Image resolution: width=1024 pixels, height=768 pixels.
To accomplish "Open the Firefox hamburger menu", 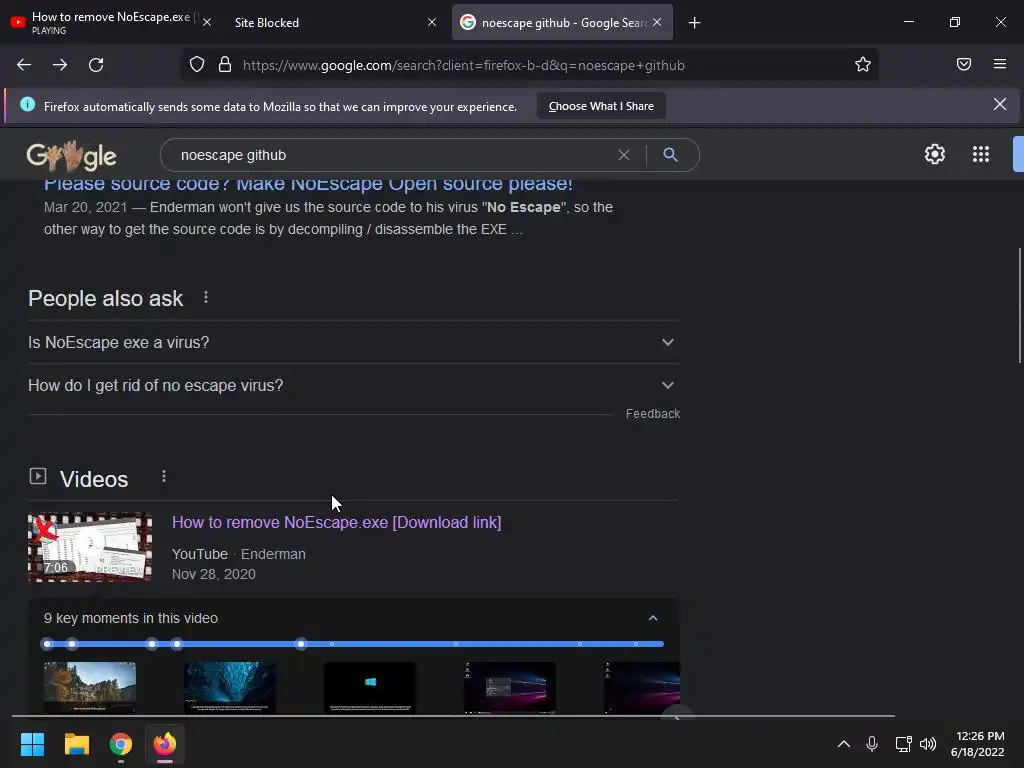I will tap(1000, 64).
